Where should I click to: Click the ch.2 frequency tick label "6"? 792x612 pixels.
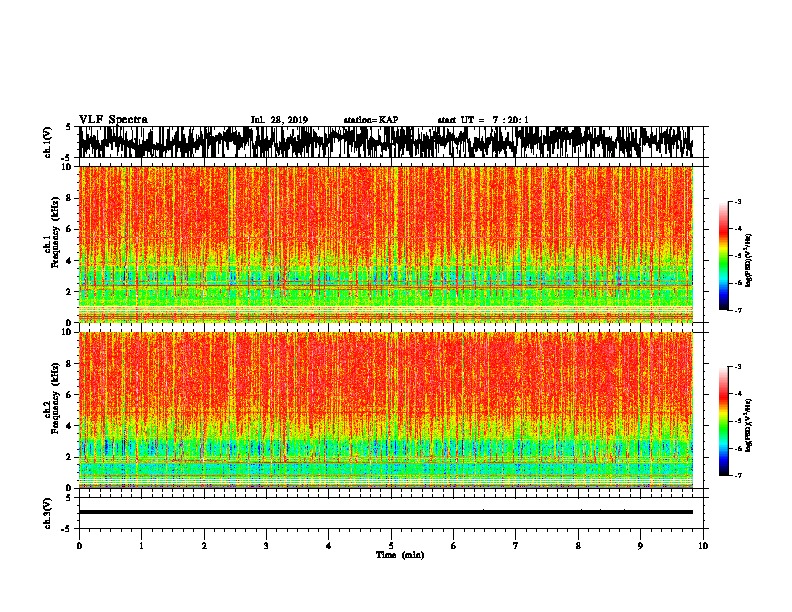pyautogui.click(x=69, y=394)
